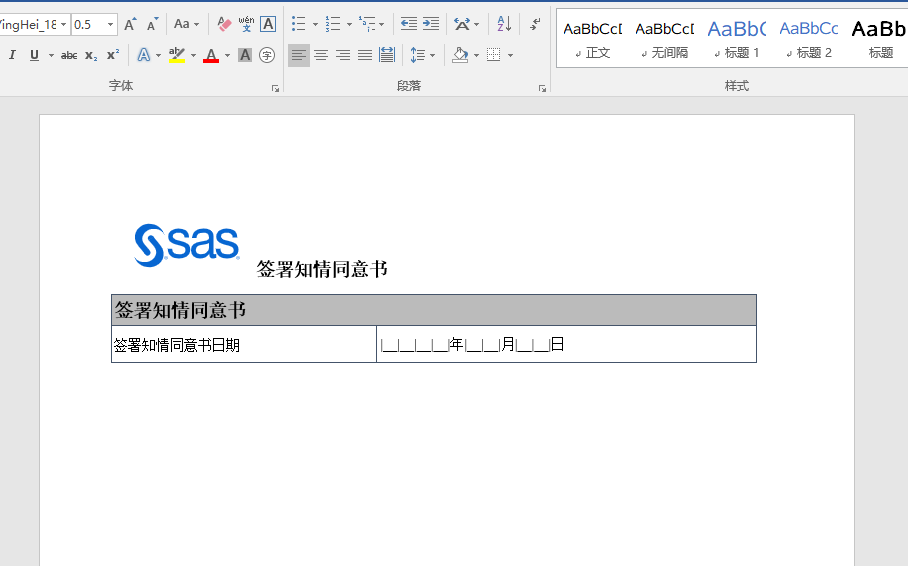Apply the 标题 1 style
The height and width of the screenshot is (566, 908).
[737, 39]
